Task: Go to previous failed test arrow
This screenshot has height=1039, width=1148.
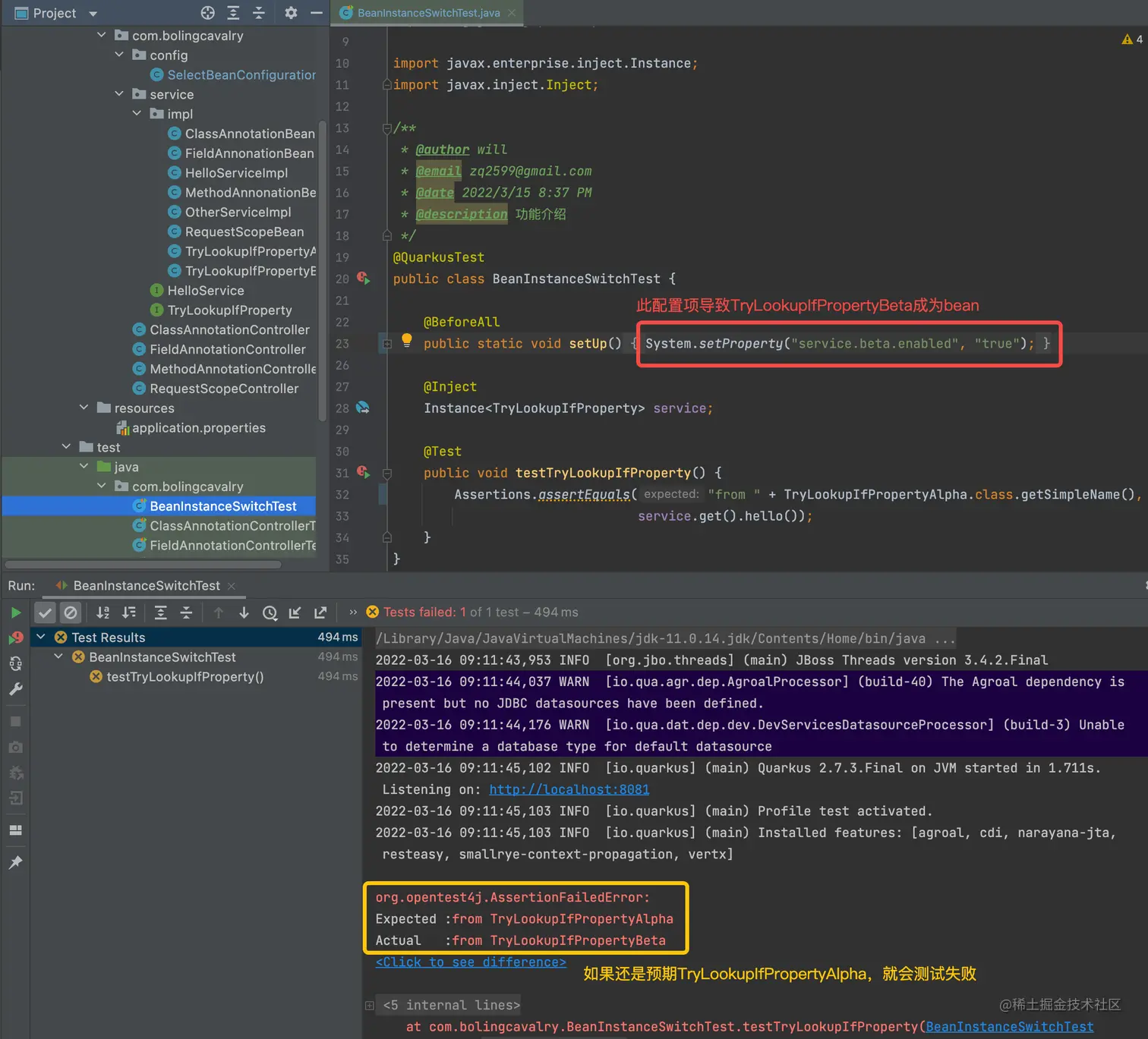Action: click(219, 612)
